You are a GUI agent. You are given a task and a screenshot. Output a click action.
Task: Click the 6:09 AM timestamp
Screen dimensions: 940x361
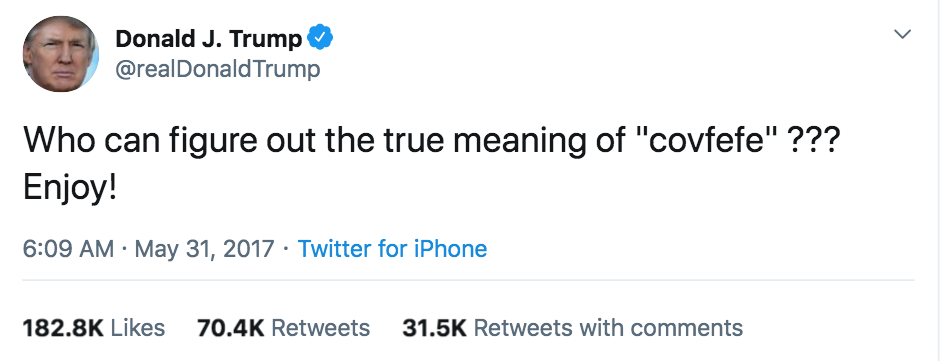click(x=68, y=248)
